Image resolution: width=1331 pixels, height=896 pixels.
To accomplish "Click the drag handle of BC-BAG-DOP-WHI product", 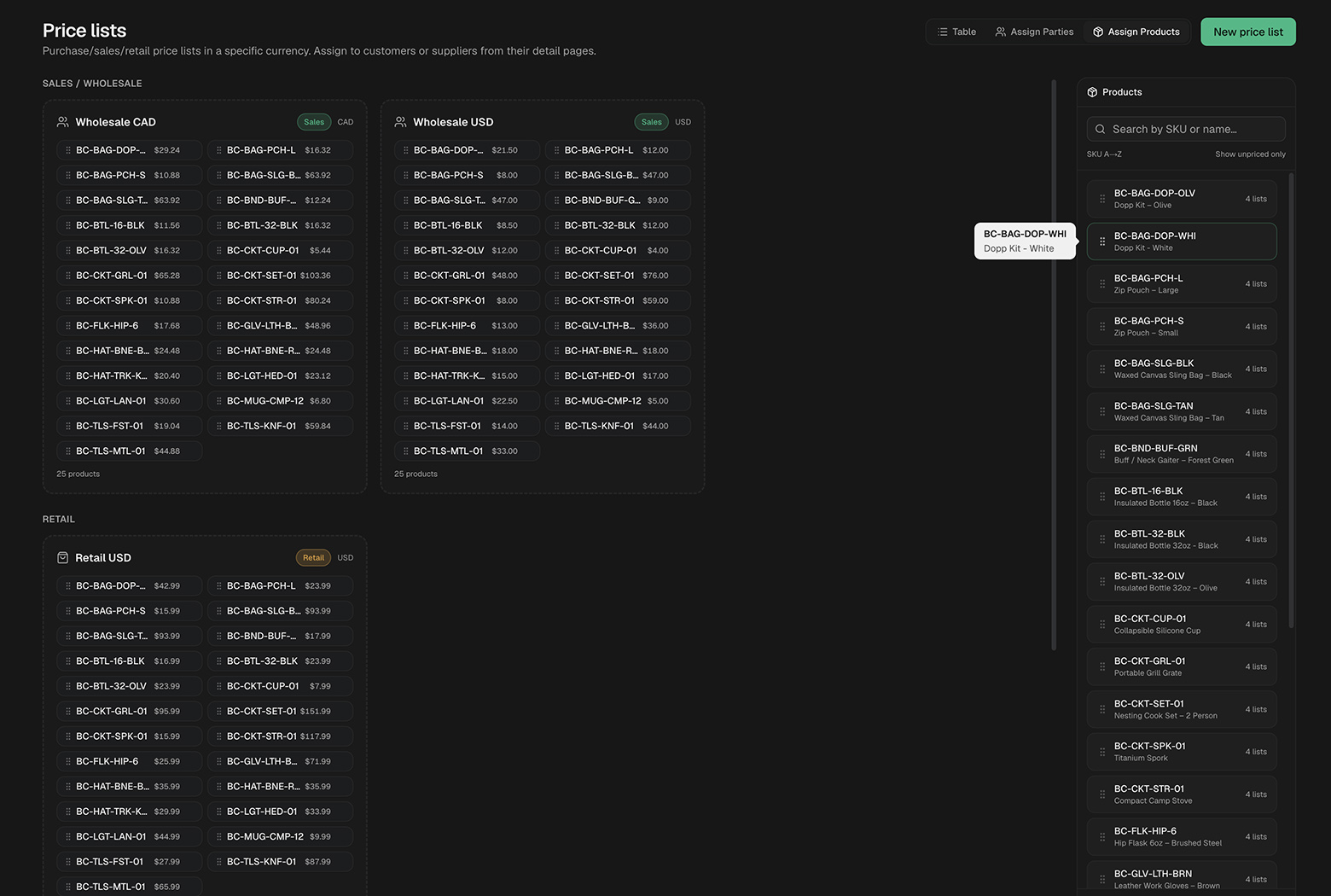I will [x=1102, y=241].
